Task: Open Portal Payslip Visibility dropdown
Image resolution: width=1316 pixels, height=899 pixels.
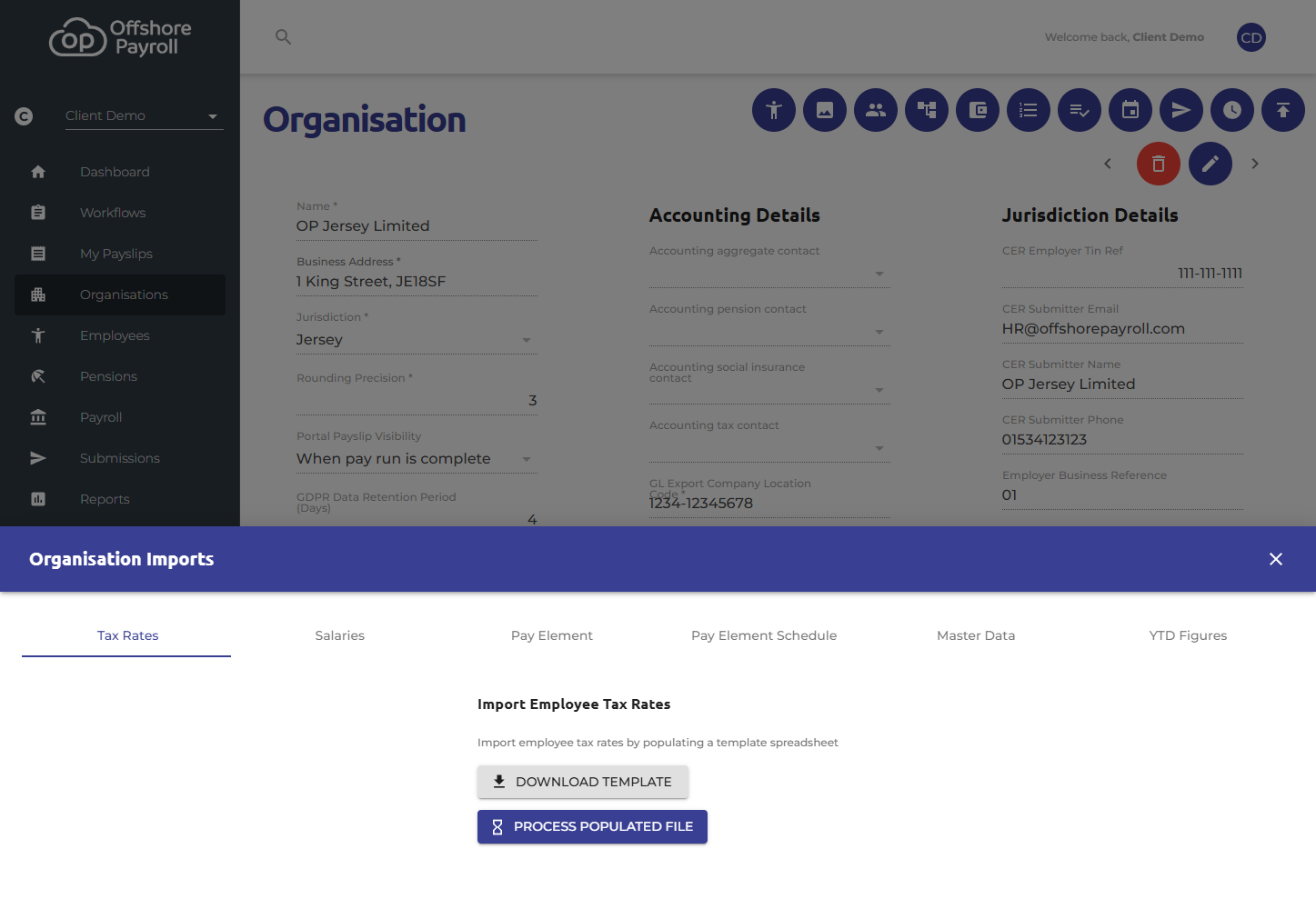Action: pyautogui.click(x=417, y=459)
